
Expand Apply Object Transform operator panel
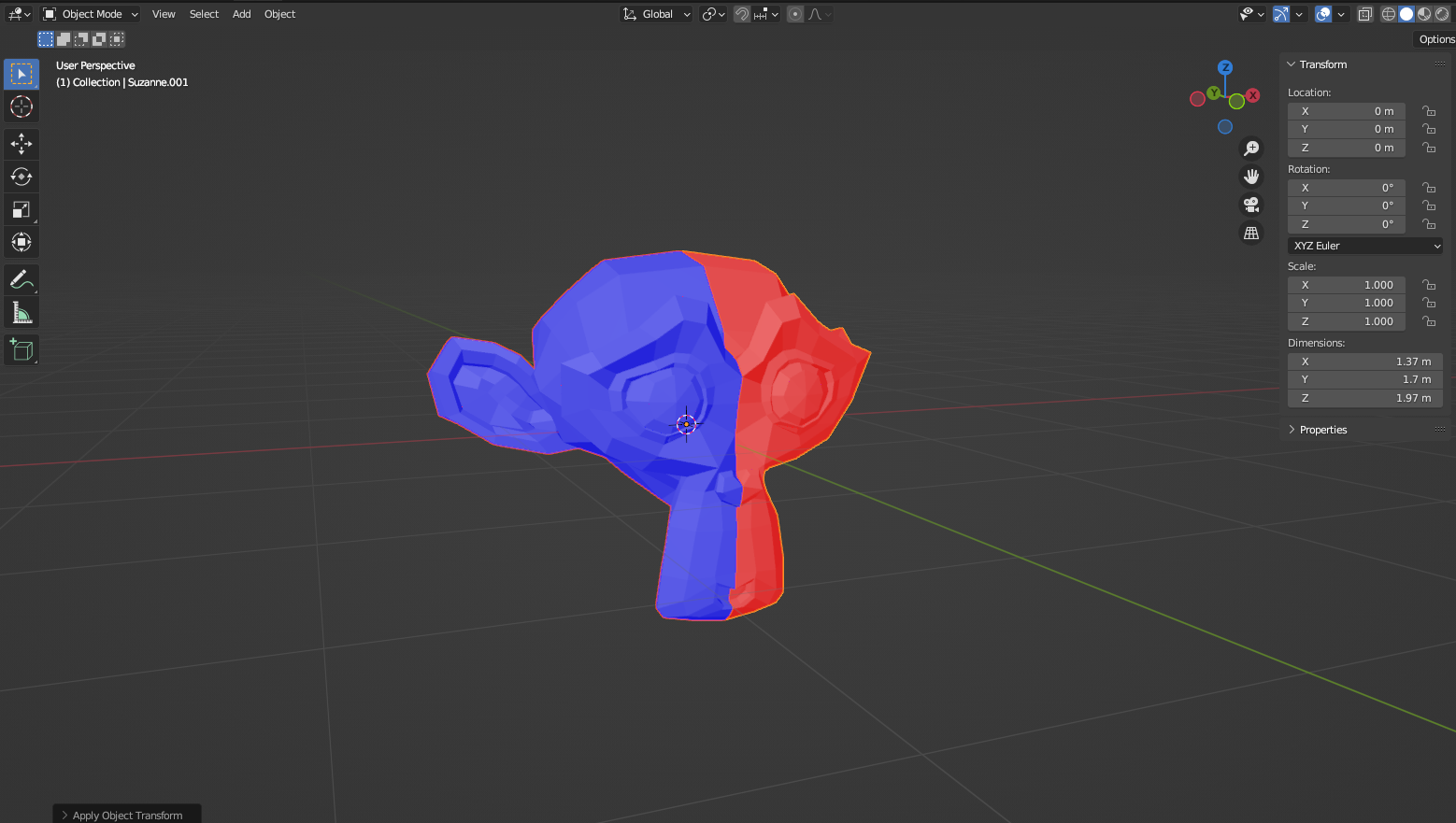127,815
